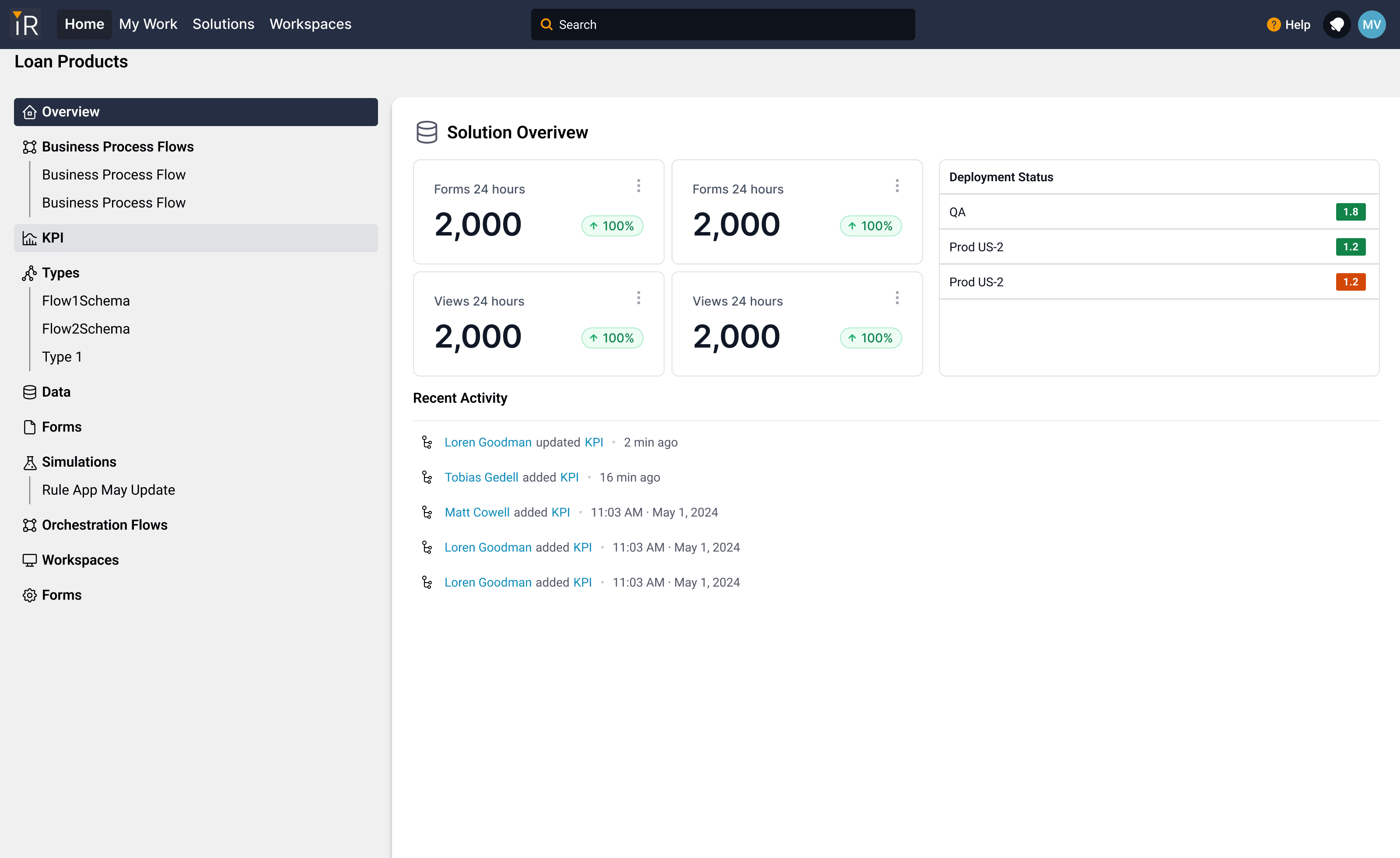Open the second Business Process Flow item
Viewport: 1400px width, 858px height.
coord(114,202)
